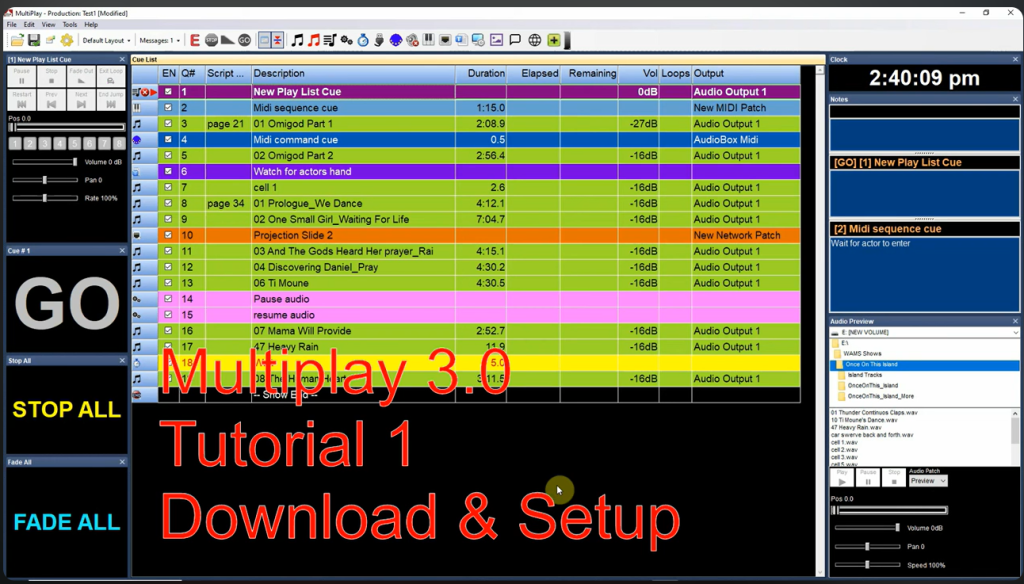The width and height of the screenshot is (1024, 584).
Task: Add wait cue with stopwatch icon
Action: tap(363, 41)
